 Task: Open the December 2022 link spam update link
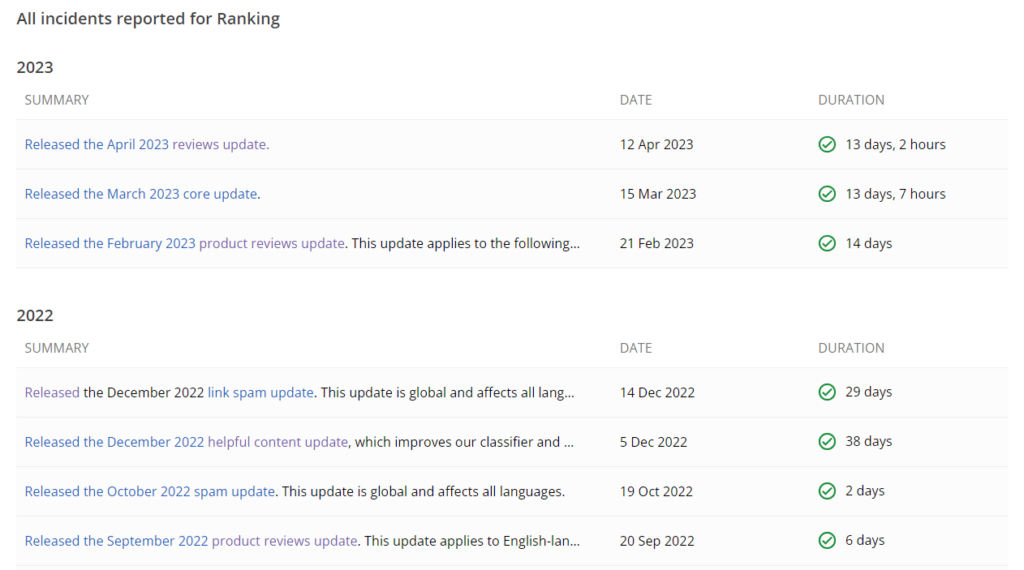261,392
